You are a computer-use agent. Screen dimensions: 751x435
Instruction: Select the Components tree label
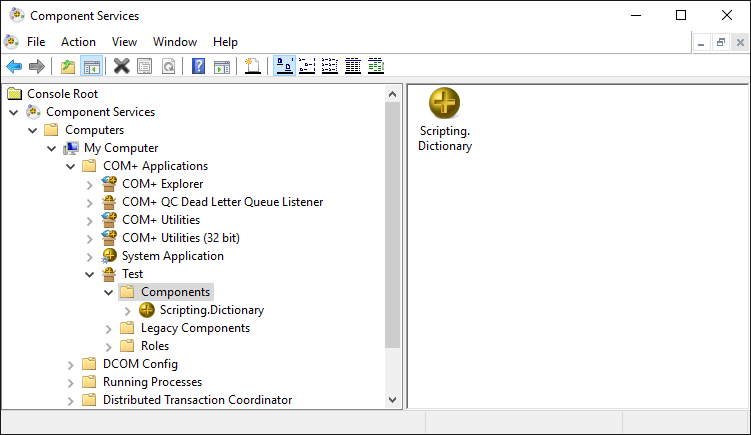(175, 292)
